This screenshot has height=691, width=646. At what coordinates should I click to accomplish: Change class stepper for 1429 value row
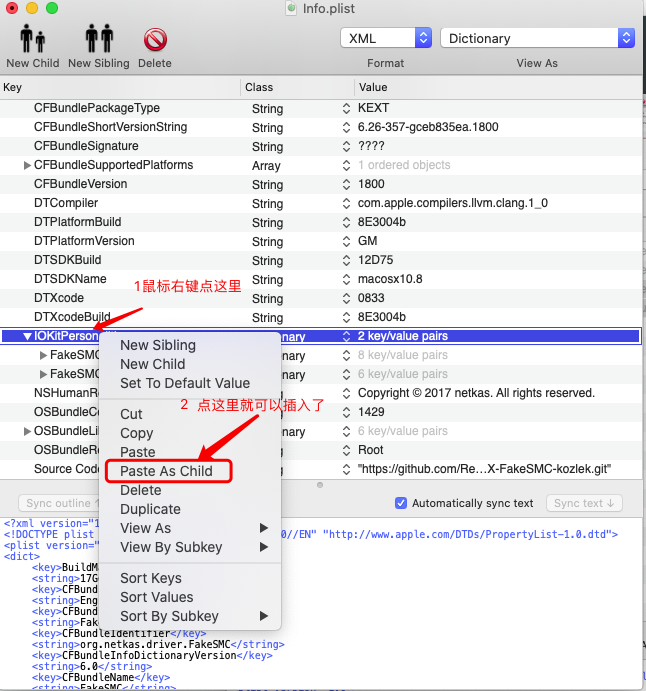click(346, 412)
